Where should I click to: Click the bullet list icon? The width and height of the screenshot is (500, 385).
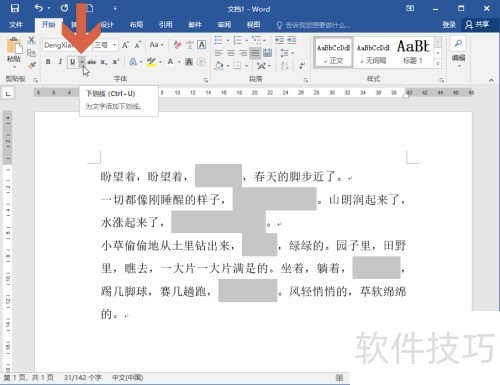(219, 41)
